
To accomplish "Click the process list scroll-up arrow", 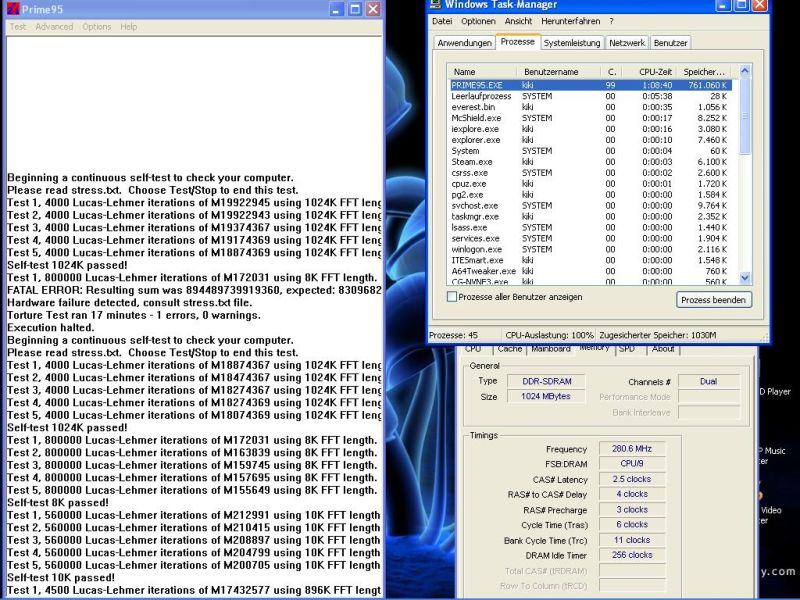I will click(x=744, y=71).
